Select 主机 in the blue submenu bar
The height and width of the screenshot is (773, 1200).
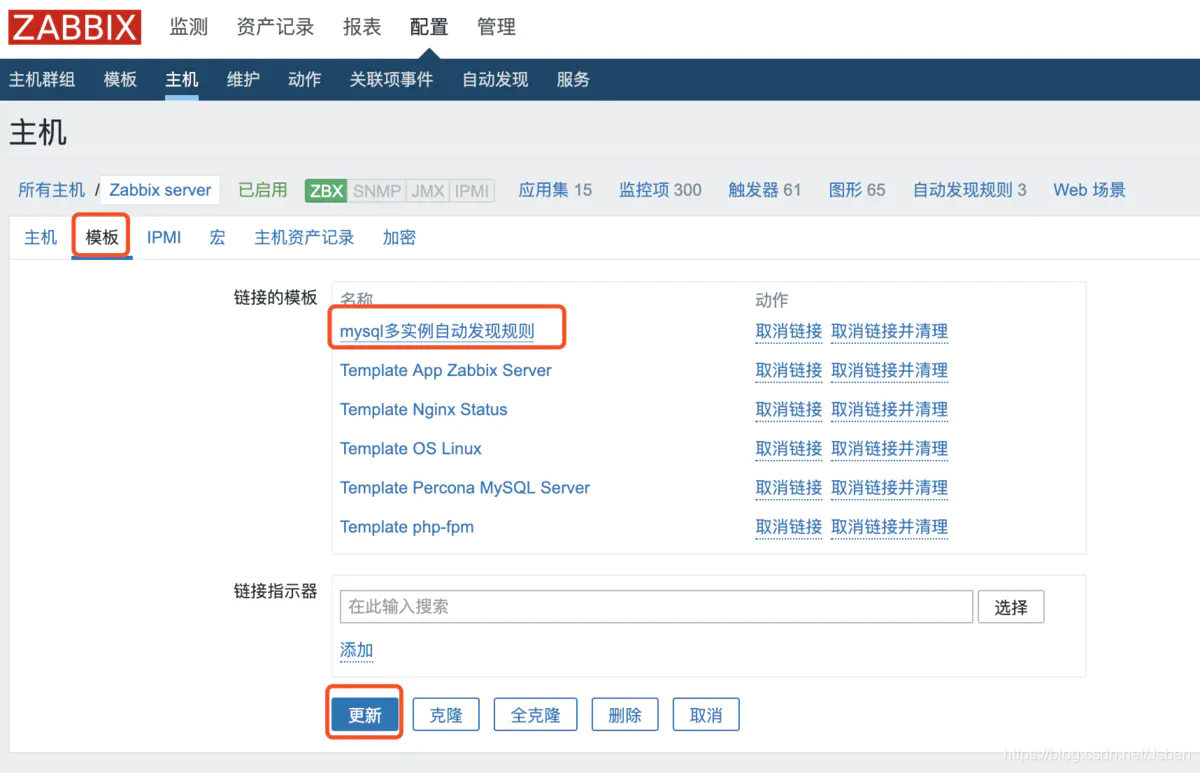[x=182, y=79]
